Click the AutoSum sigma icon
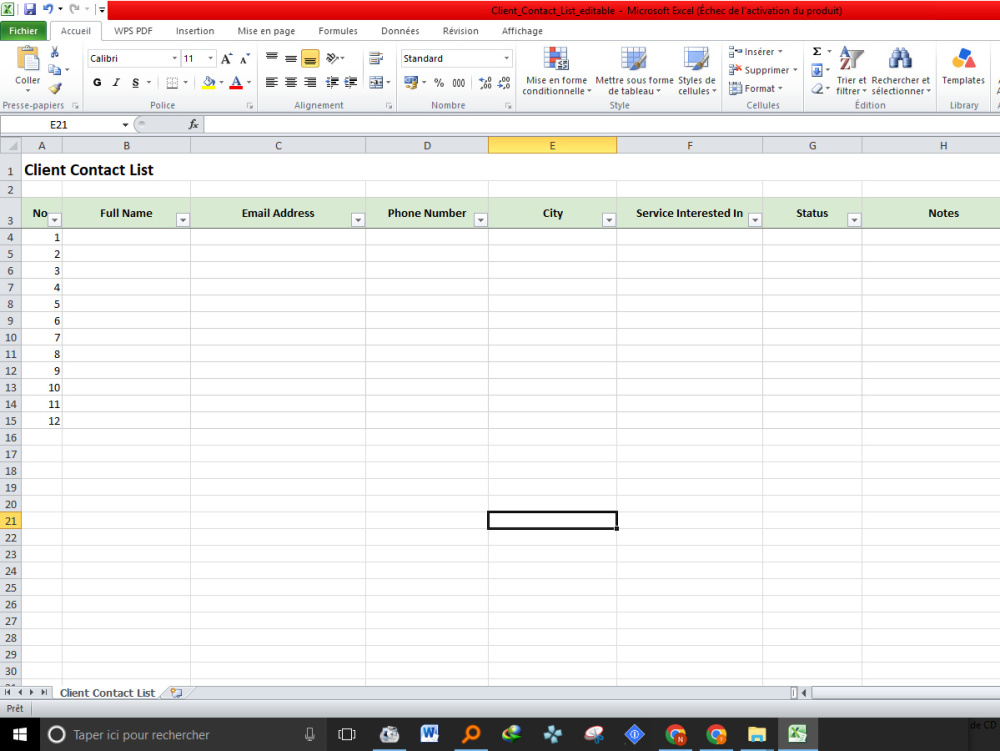1000x751 pixels. click(817, 52)
